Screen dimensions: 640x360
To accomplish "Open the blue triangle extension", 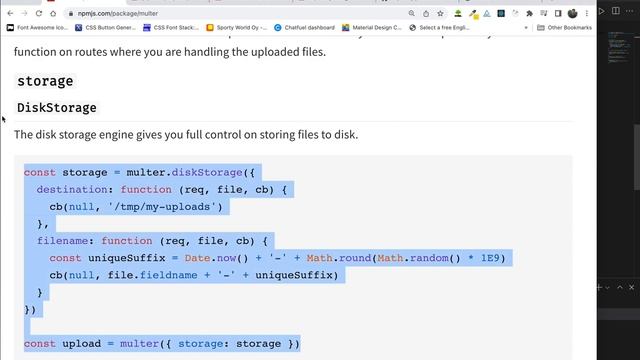I will (x=487, y=13).
